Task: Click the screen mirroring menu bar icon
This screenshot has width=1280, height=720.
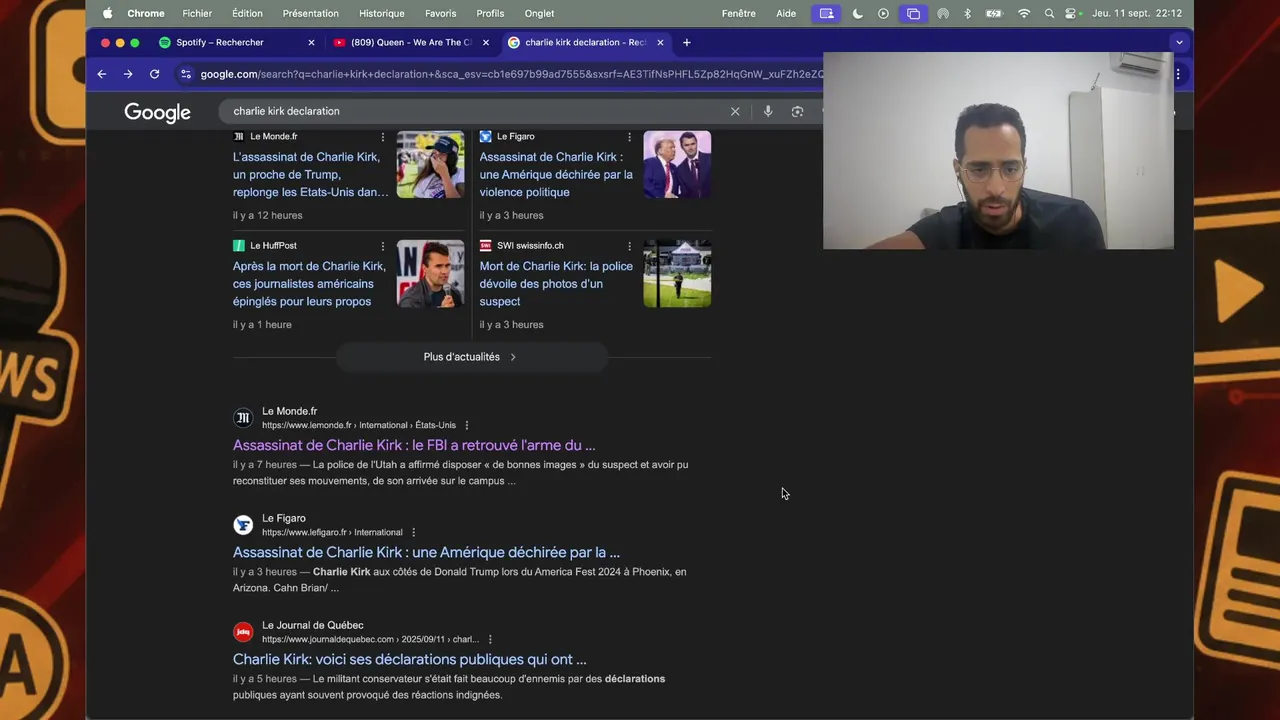Action: (x=913, y=13)
